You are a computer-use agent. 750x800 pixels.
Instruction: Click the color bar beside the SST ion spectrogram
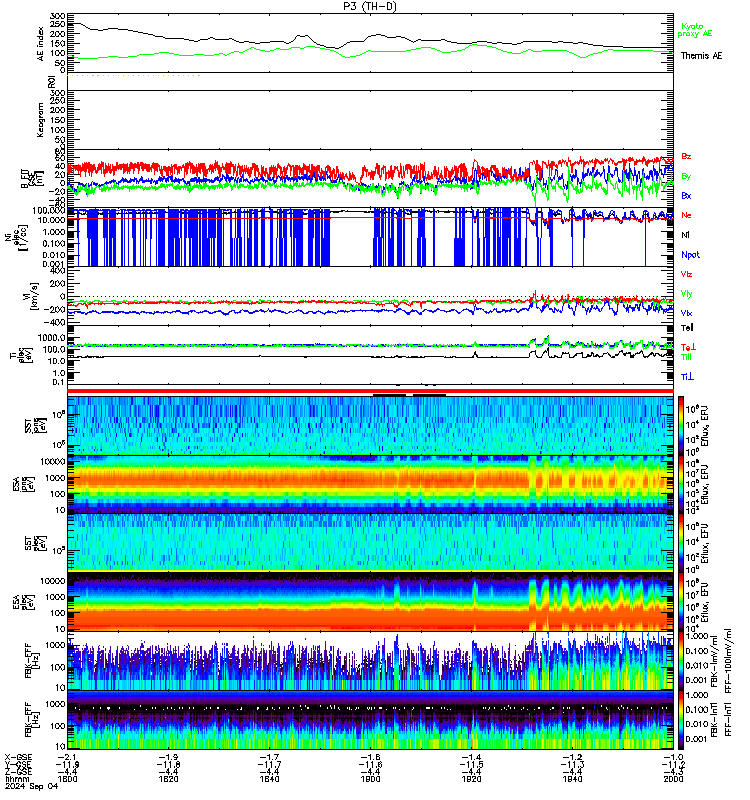click(x=681, y=426)
